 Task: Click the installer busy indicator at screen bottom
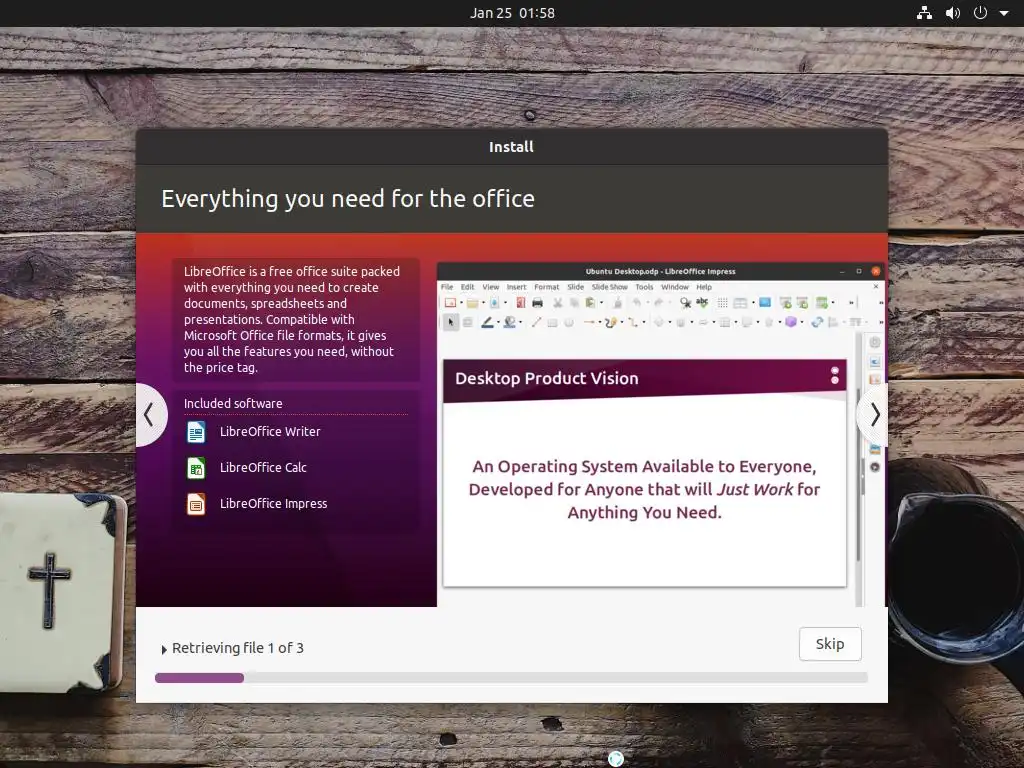[615, 758]
